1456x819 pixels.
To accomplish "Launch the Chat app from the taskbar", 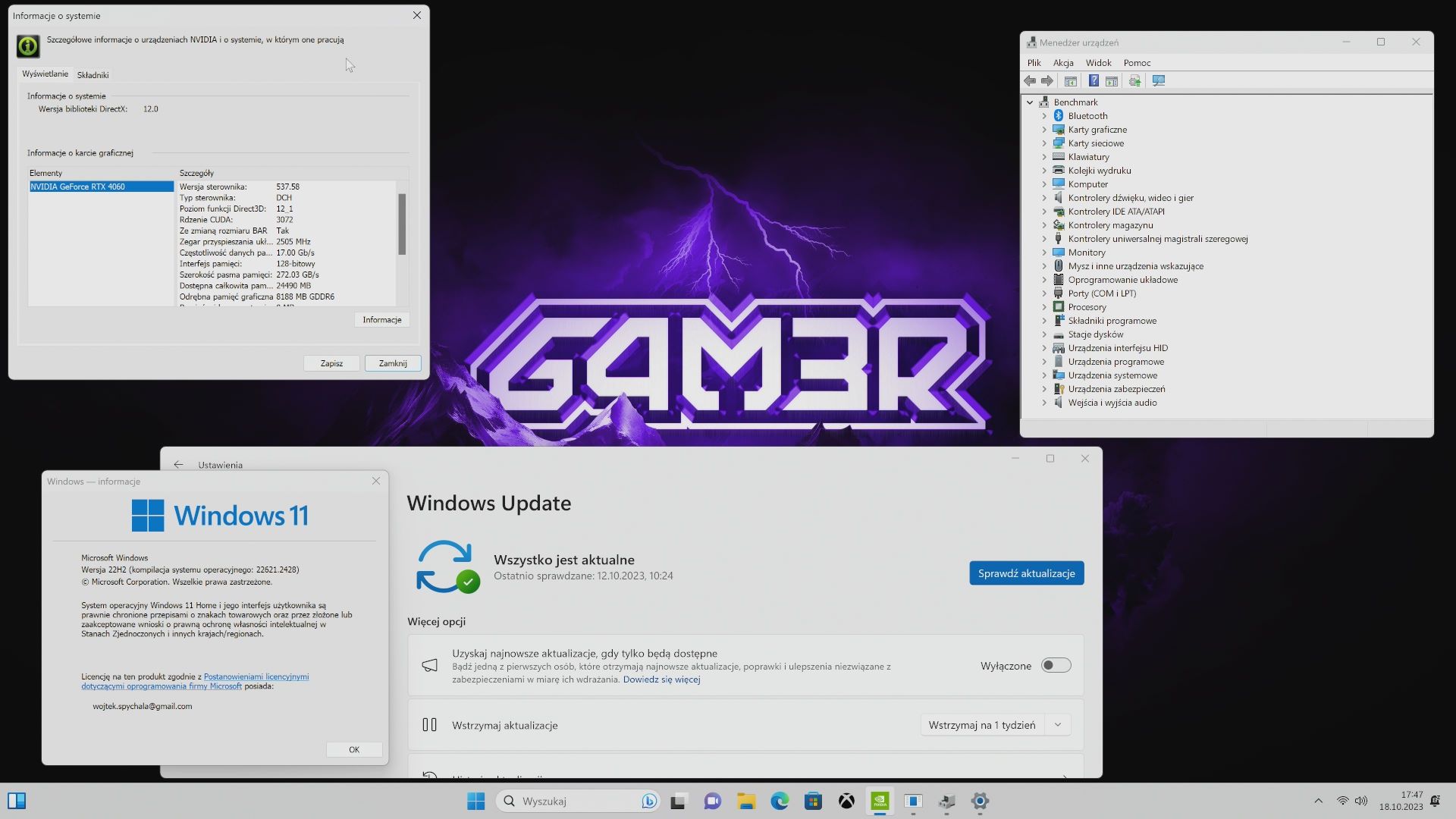I will coord(712,801).
